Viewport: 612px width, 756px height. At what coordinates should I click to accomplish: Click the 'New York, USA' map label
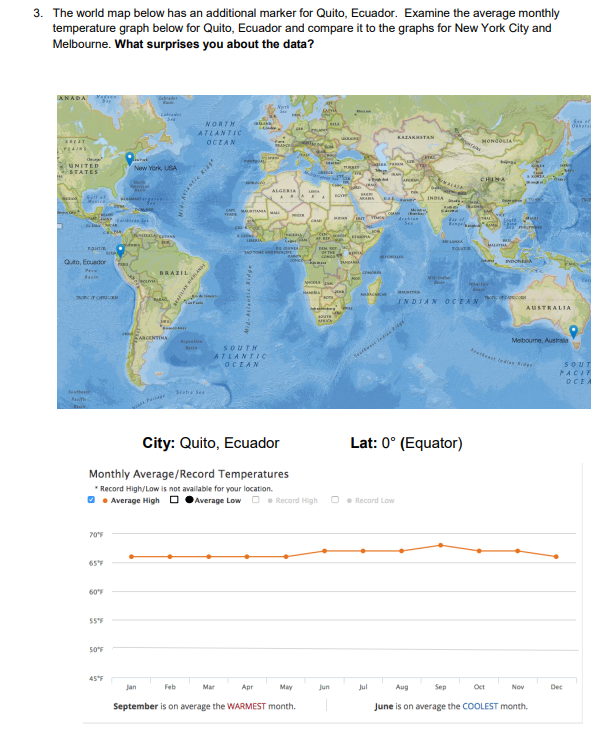click(155, 168)
